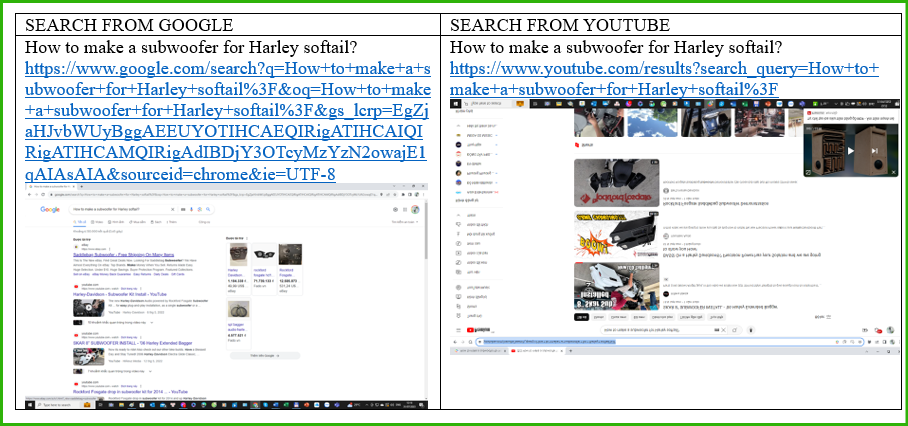Open the Harley Davidson saddlebag product card

pos(237,269)
